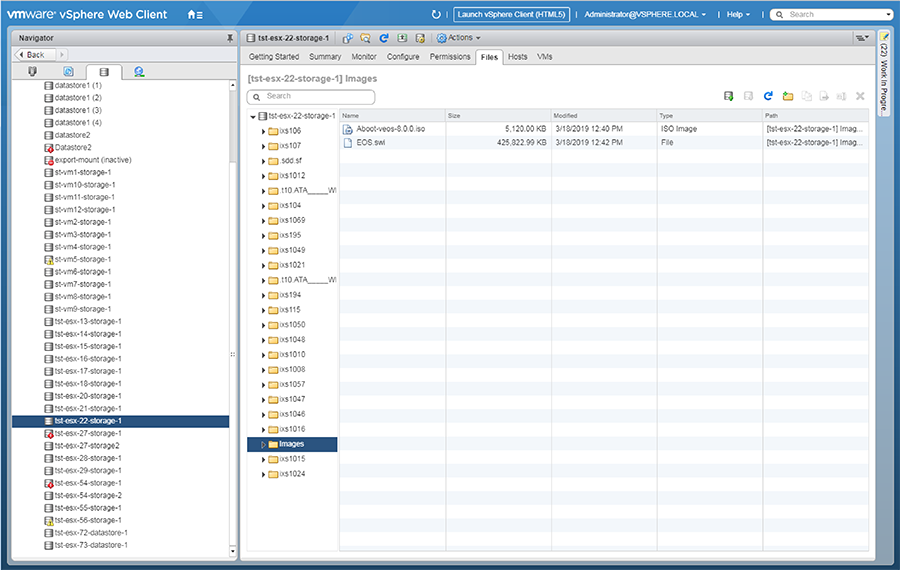
Task: Click the move file icon
Action: tap(824, 96)
